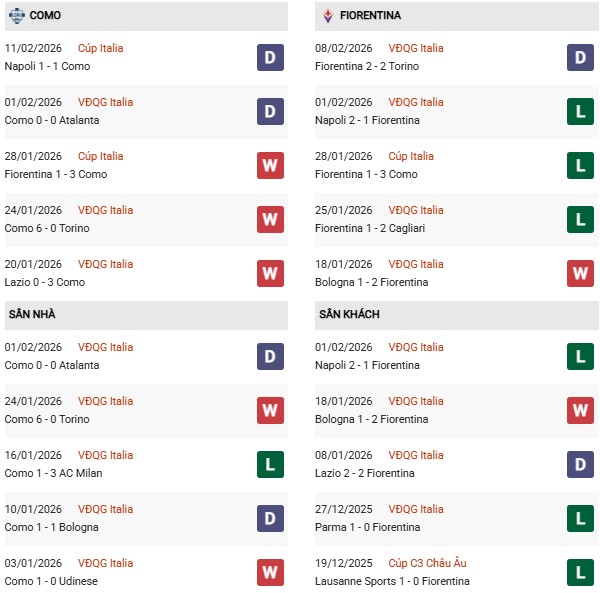Click the D badge for Napoli 1 - 1 Como
The width and height of the screenshot is (600, 593).
click(x=270, y=58)
